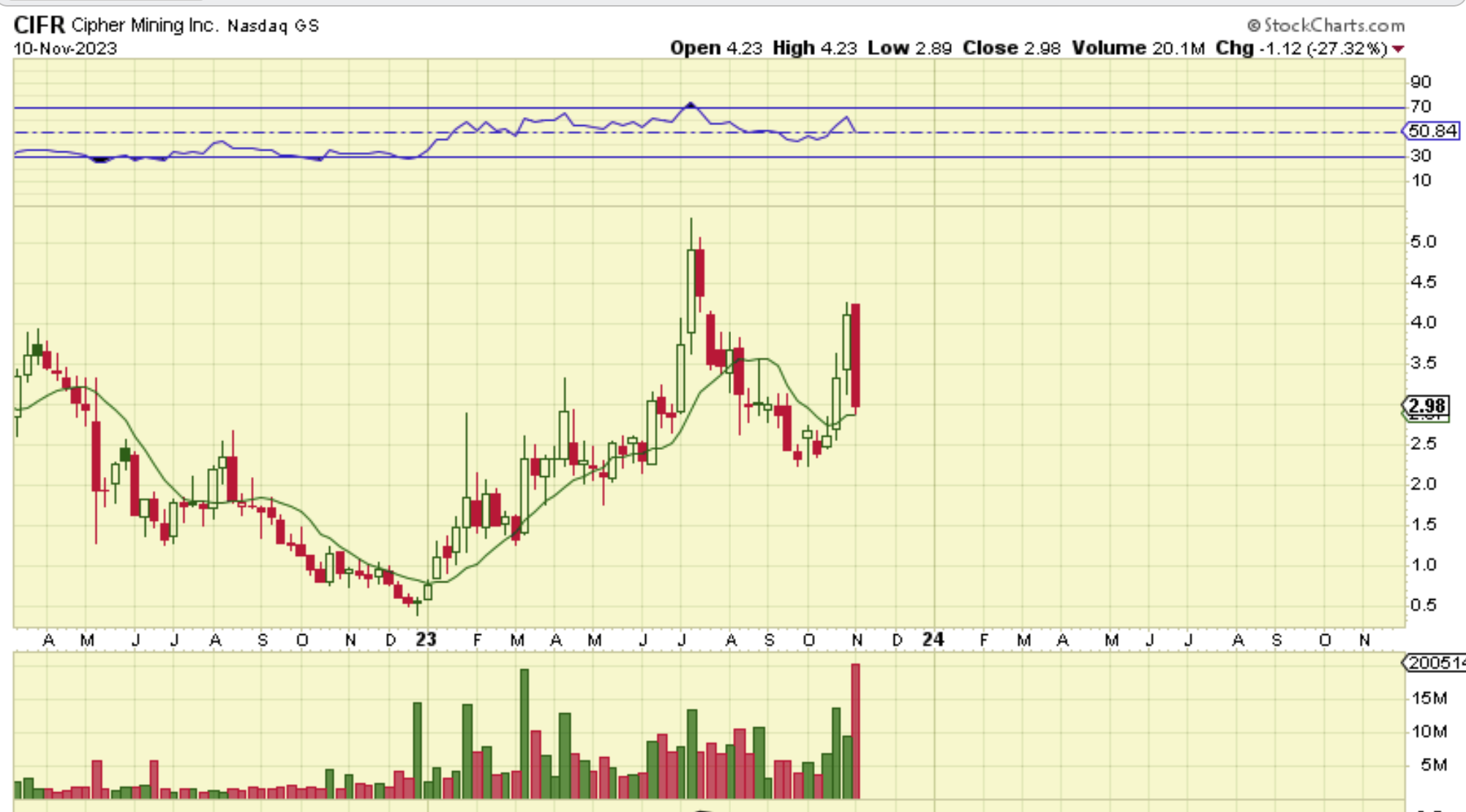Click the 50.84 RSI value tag
Screen dimensions: 1466x812
coord(1432,131)
